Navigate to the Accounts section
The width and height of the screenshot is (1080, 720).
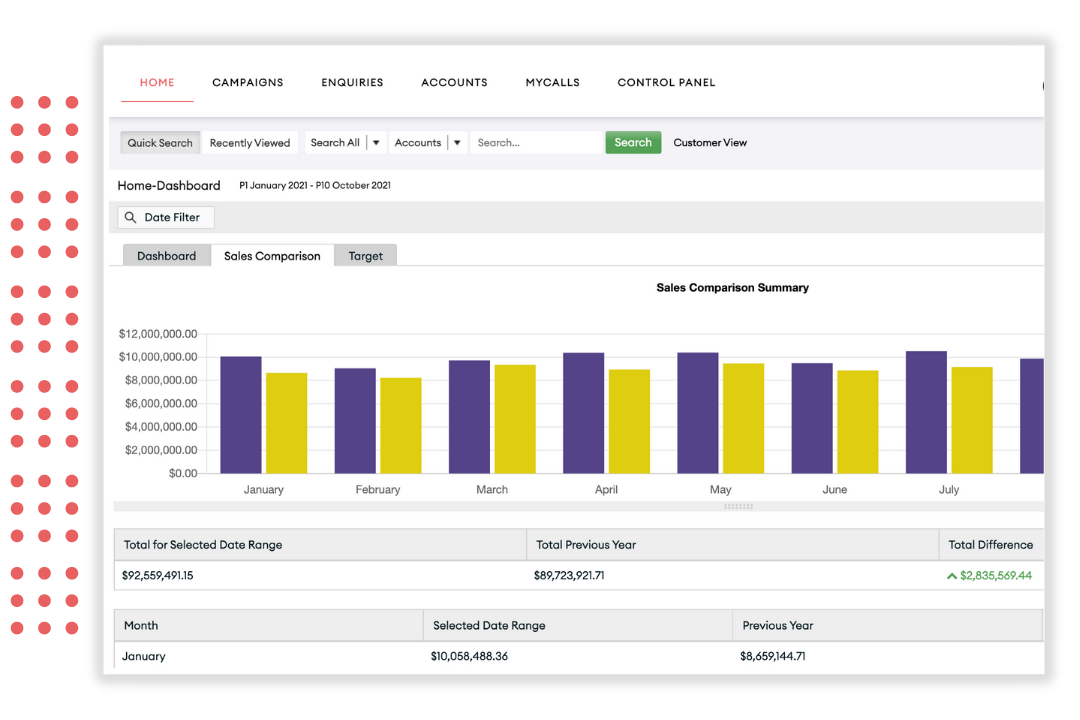coord(454,82)
